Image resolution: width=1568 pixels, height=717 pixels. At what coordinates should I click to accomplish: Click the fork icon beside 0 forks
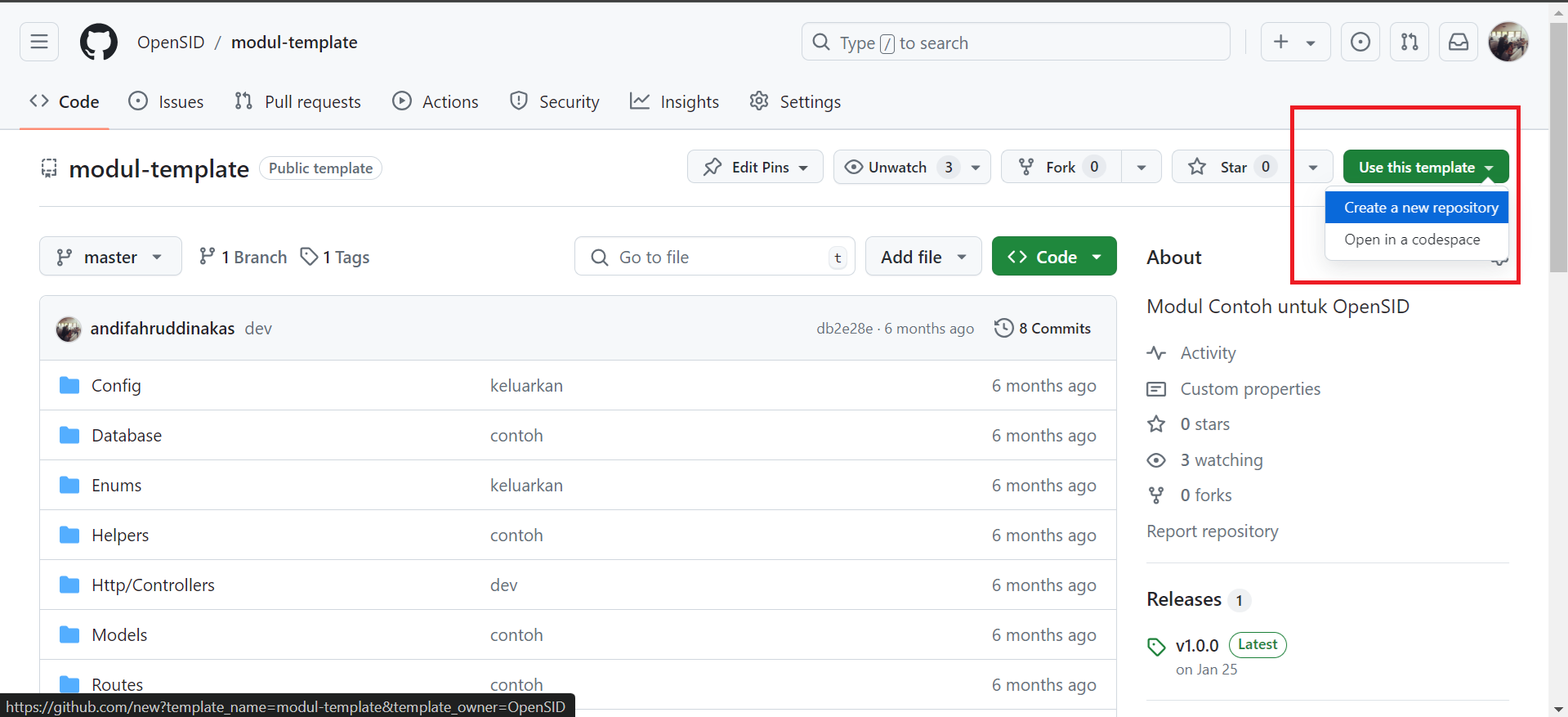1156,495
